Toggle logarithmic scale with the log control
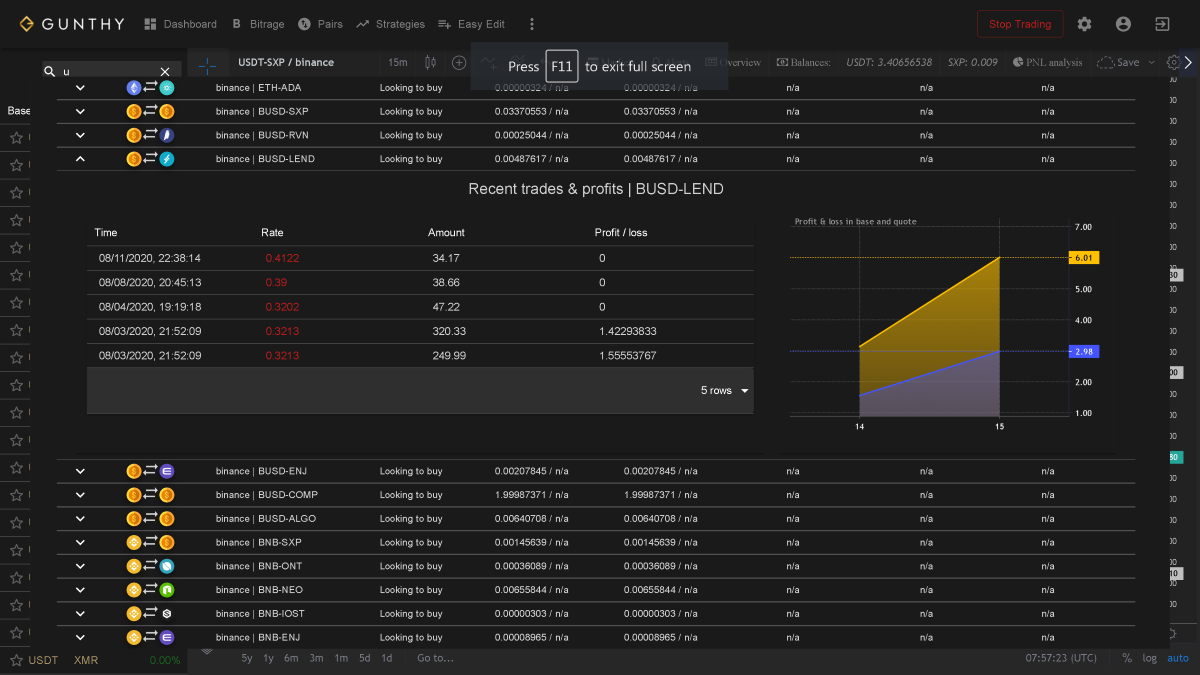This screenshot has width=1200, height=675. [x=1149, y=658]
